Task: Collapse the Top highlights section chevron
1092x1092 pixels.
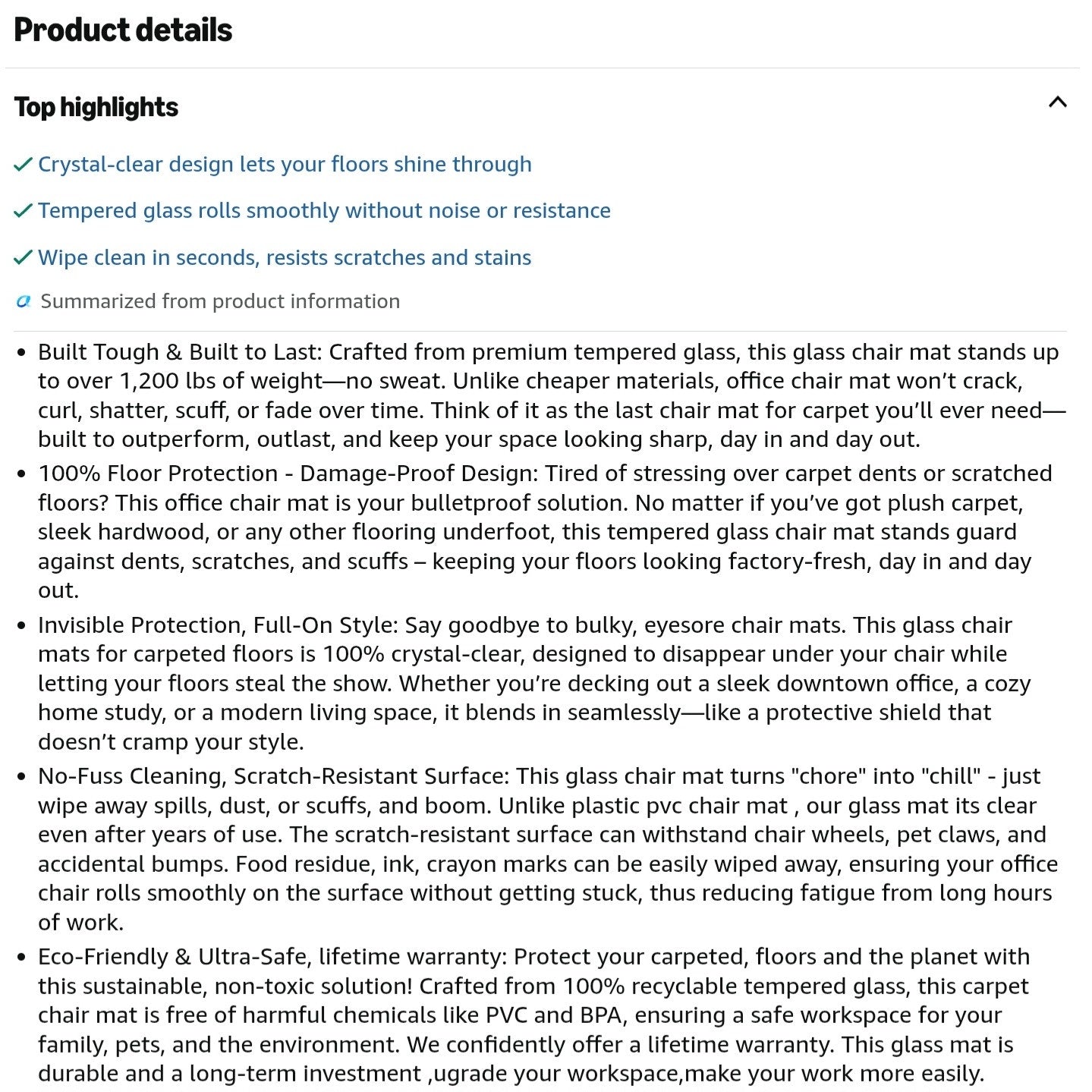Action: (x=1057, y=102)
